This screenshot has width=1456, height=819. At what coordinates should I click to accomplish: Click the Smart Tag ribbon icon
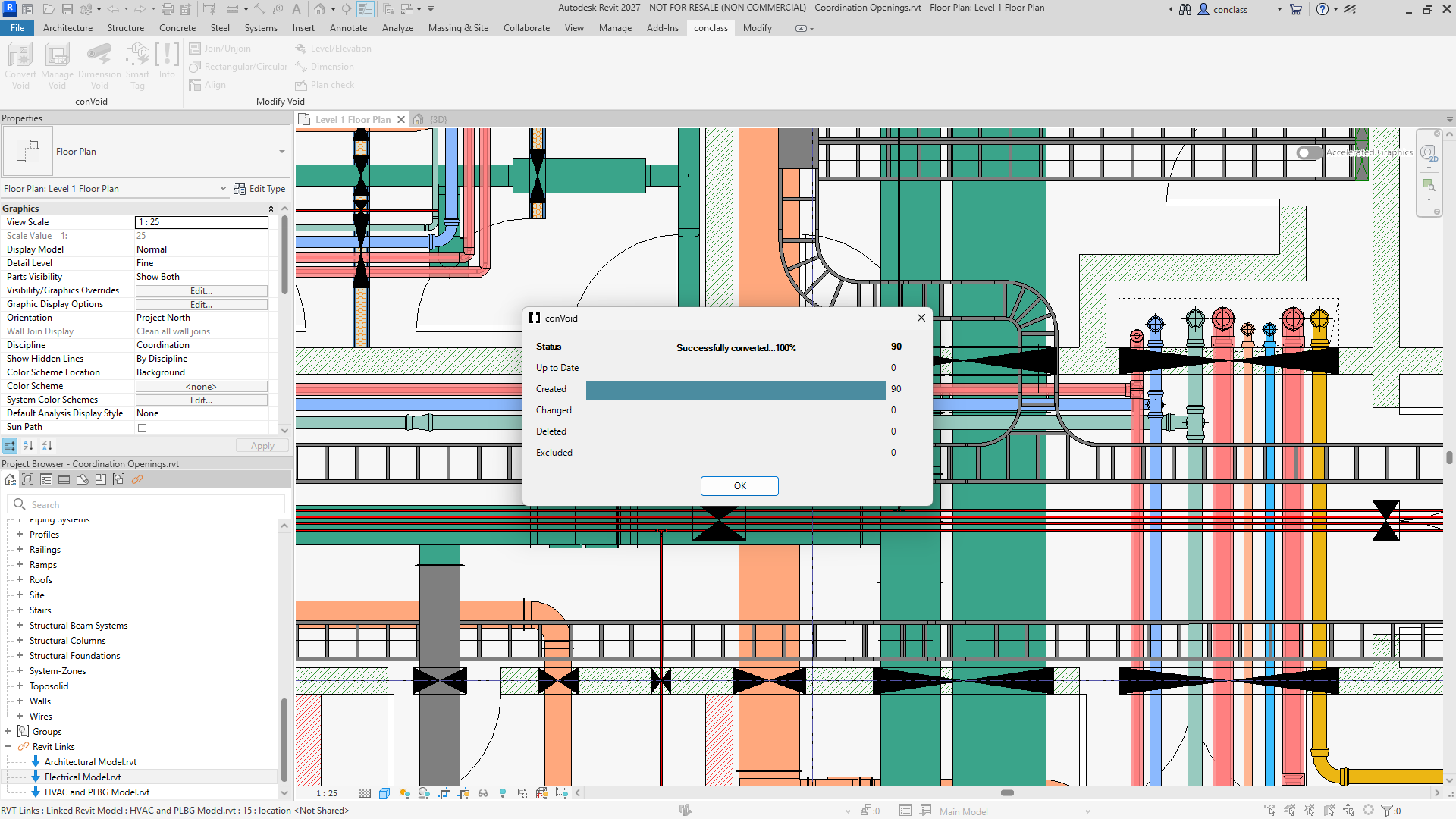point(137,55)
